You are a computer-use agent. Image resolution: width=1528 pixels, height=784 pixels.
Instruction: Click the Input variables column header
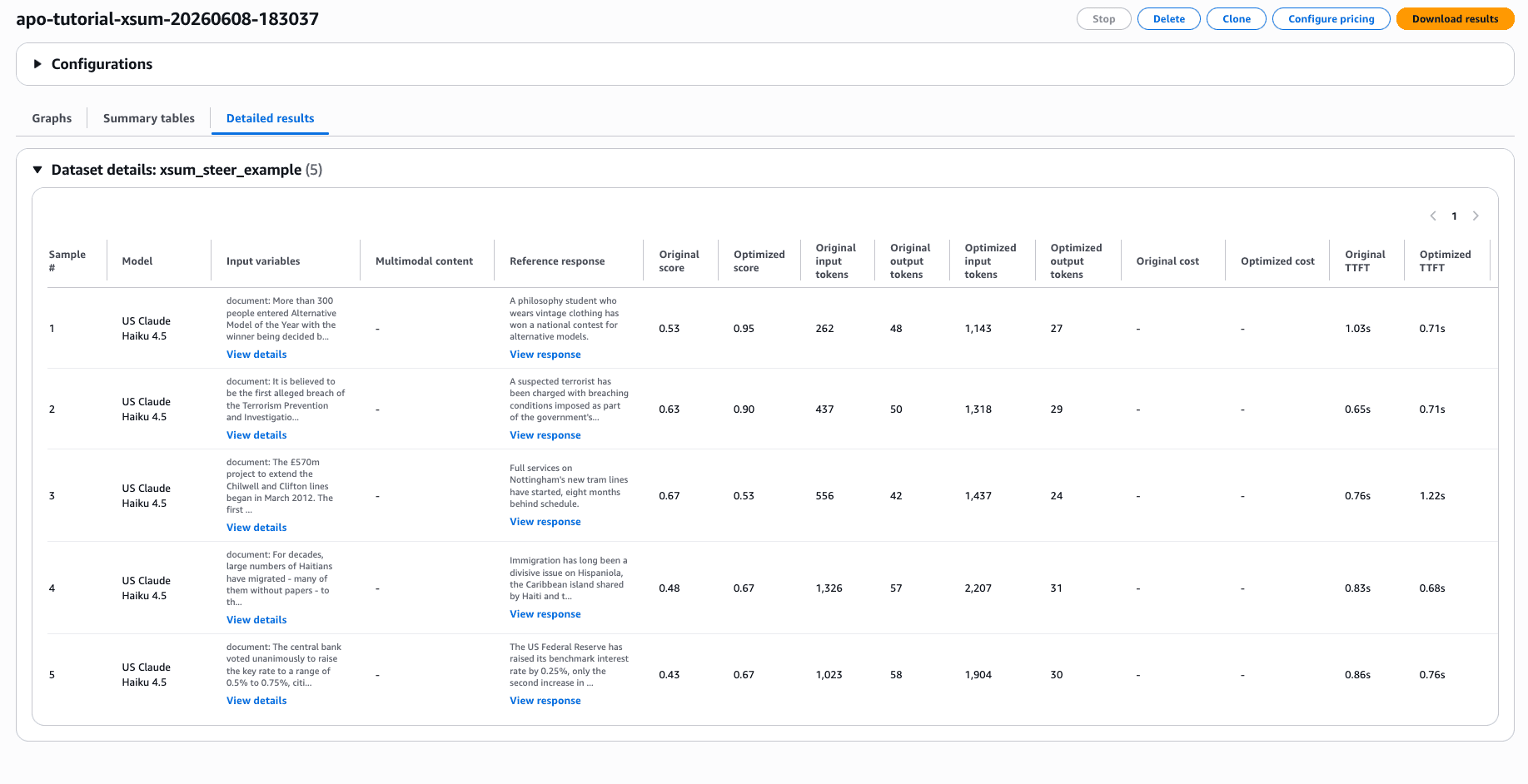point(263,261)
